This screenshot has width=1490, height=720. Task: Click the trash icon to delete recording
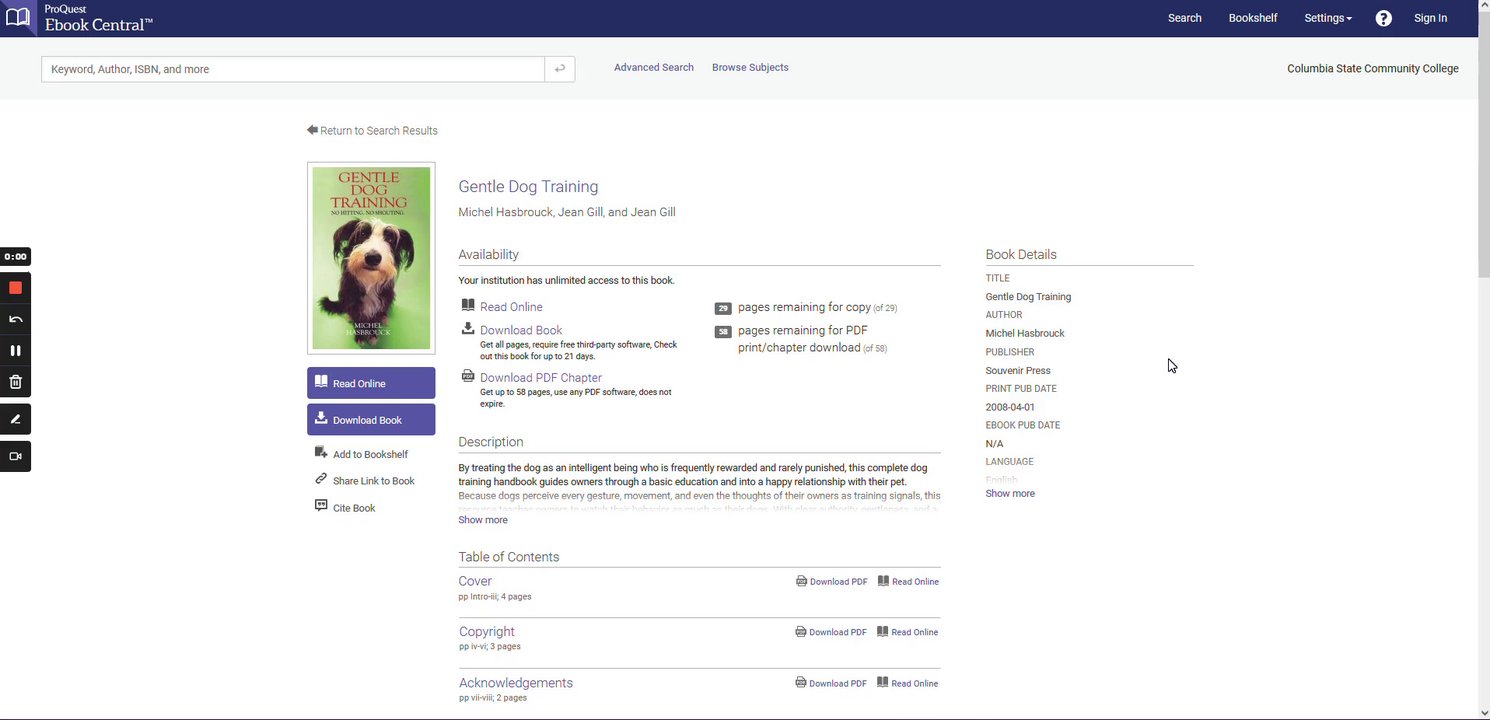pos(15,382)
